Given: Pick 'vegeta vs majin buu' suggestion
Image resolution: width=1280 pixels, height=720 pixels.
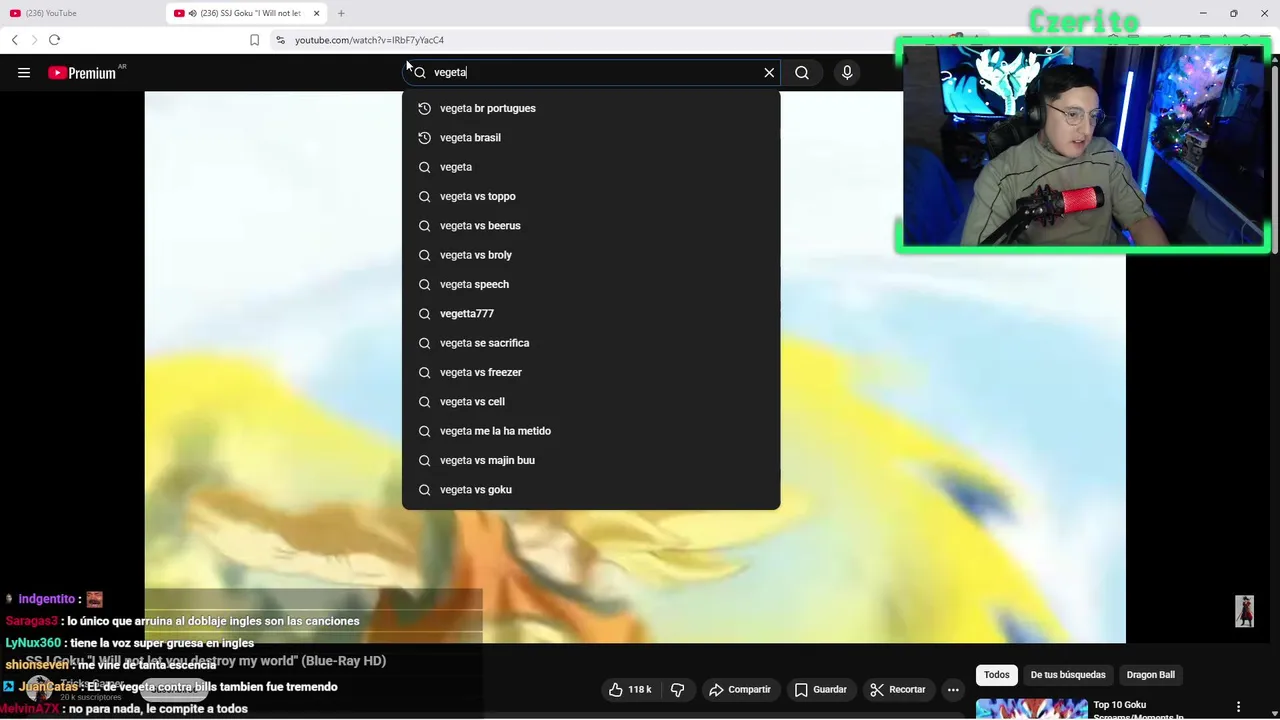Looking at the screenshot, I should pyautogui.click(x=590, y=460).
